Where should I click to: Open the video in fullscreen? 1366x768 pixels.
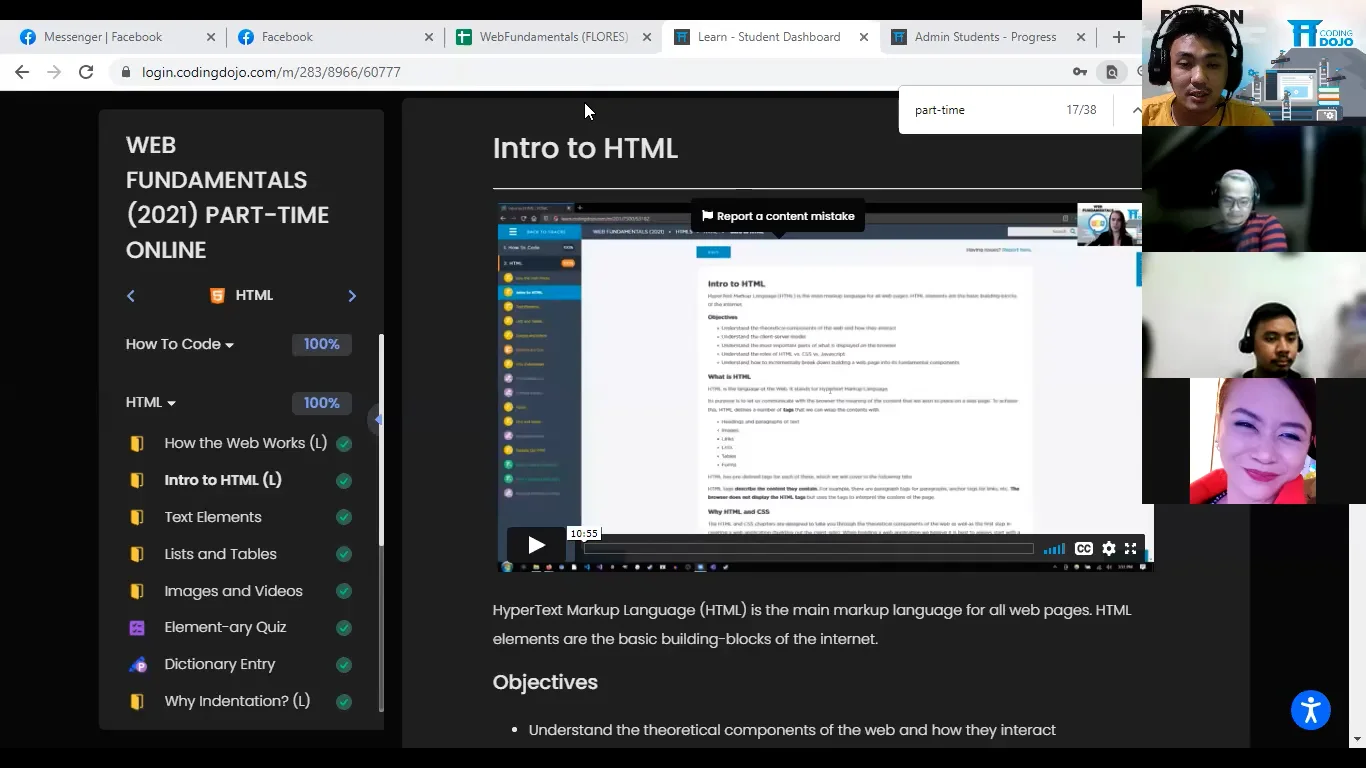point(1130,548)
